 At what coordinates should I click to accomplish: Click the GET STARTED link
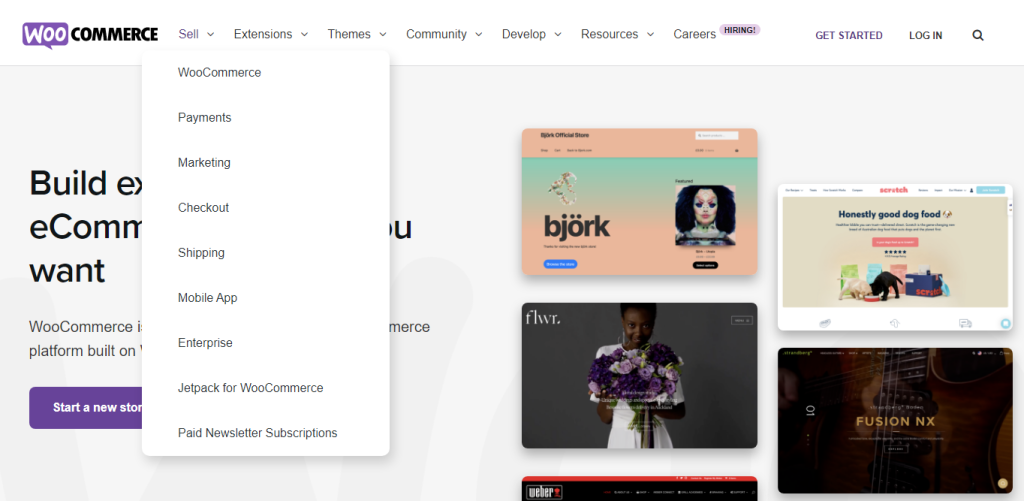[849, 35]
